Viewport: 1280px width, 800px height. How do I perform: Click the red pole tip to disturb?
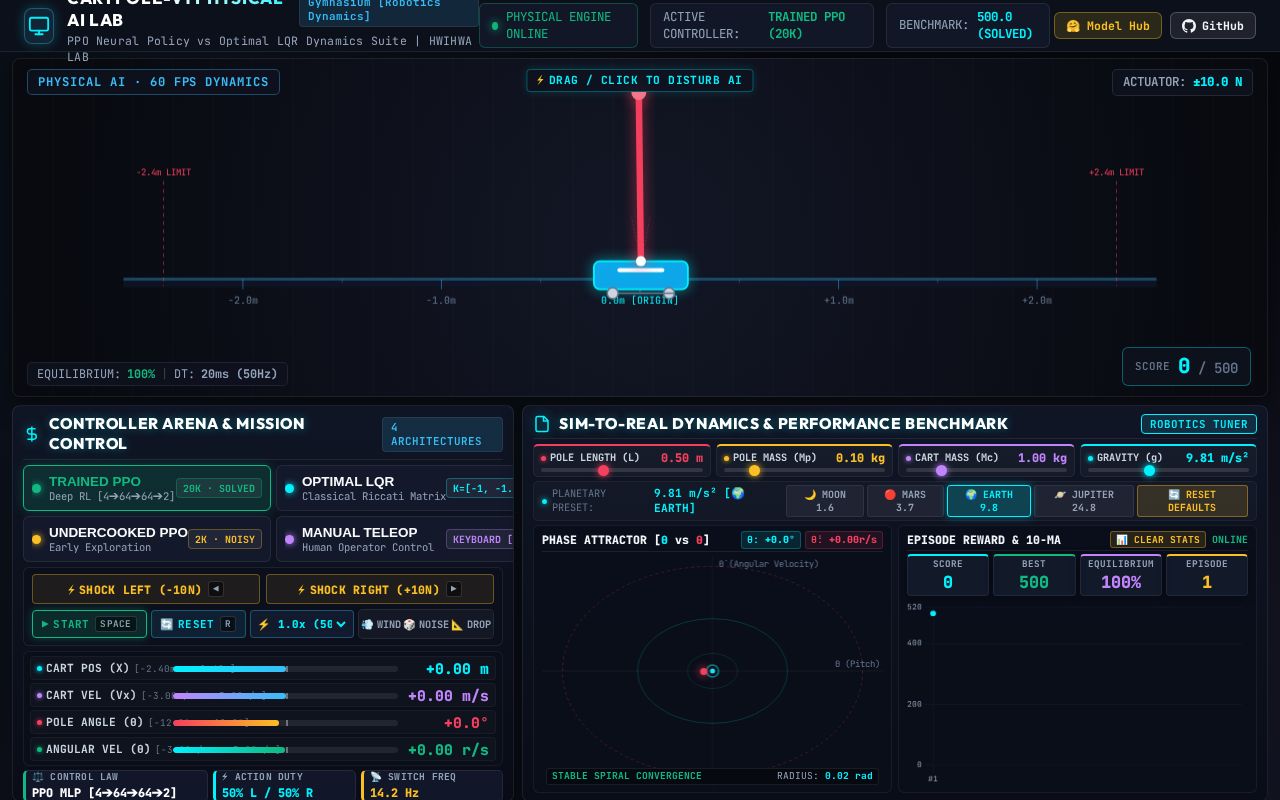coord(638,94)
